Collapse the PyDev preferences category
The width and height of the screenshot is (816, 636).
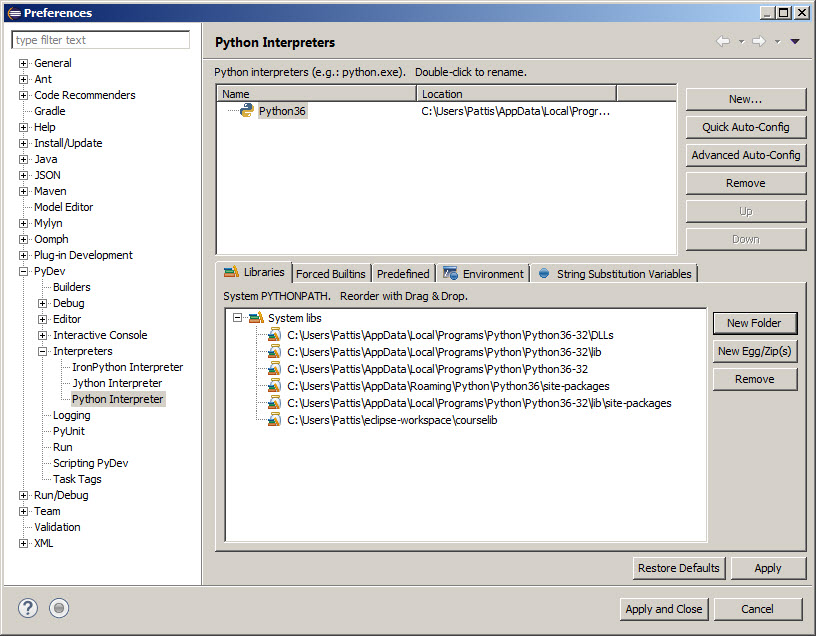24,271
